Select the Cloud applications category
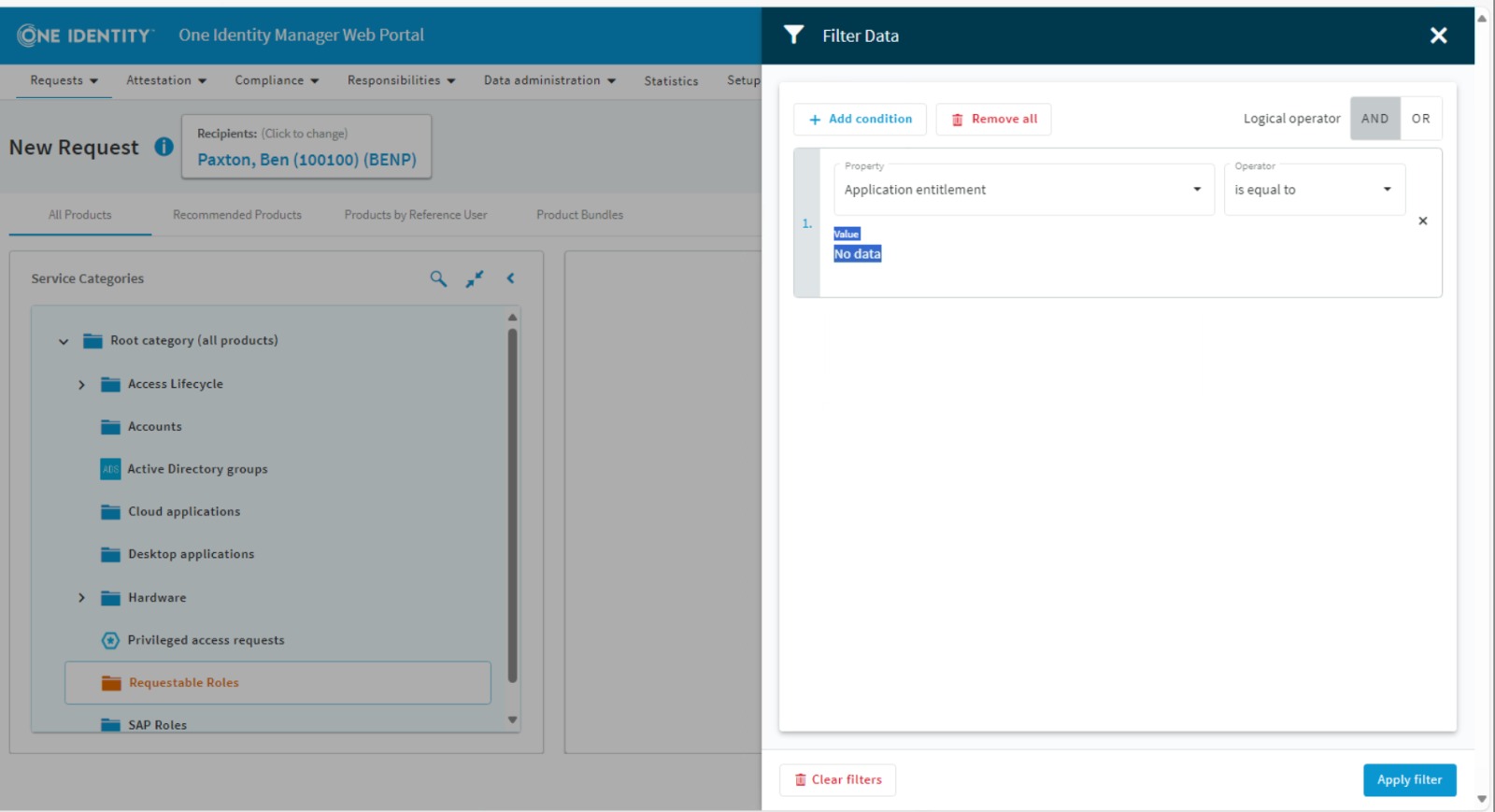The width and height of the screenshot is (1495, 812). point(184,512)
